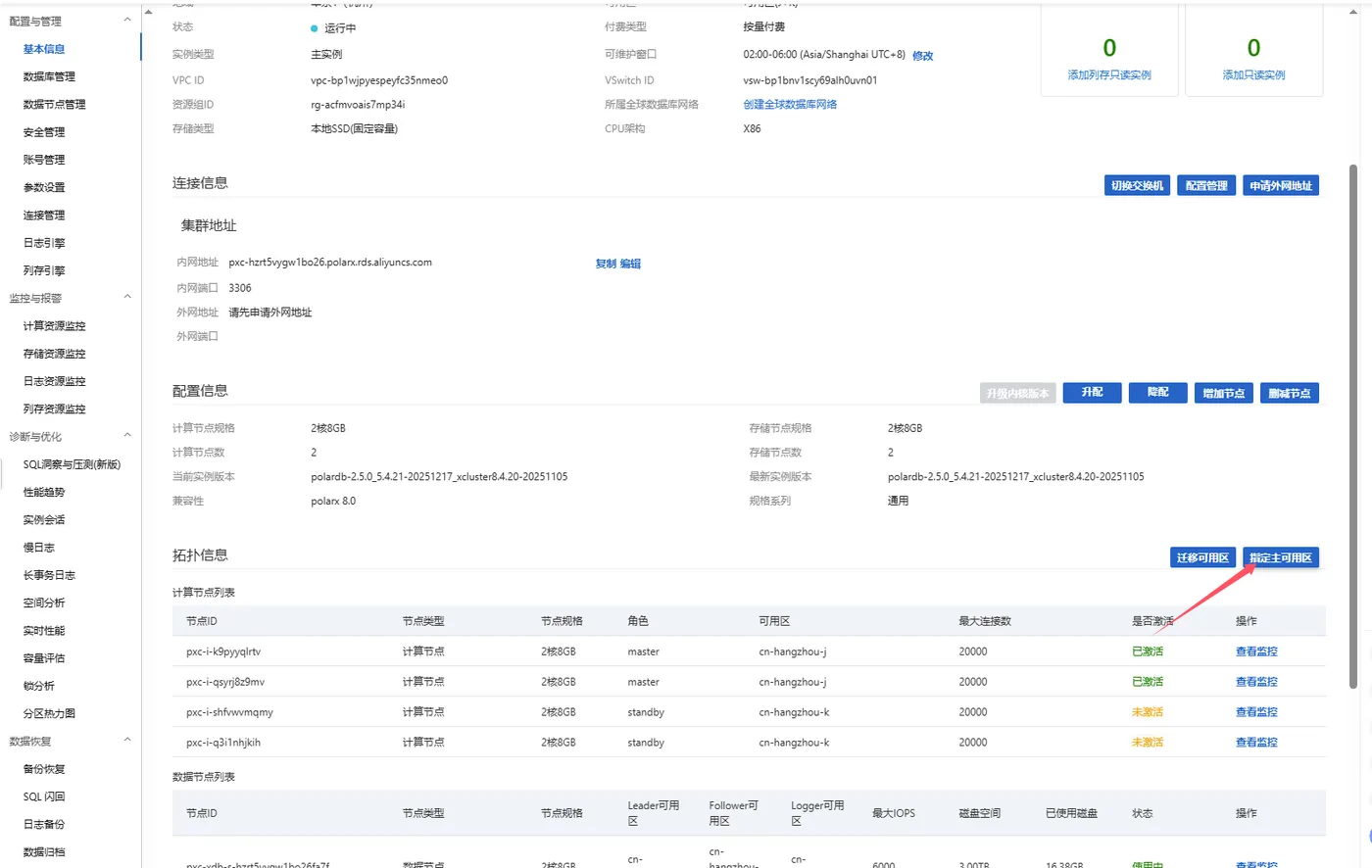Navigate to 参数设置
The height and width of the screenshot is (868, 1372).
point(44,187)
